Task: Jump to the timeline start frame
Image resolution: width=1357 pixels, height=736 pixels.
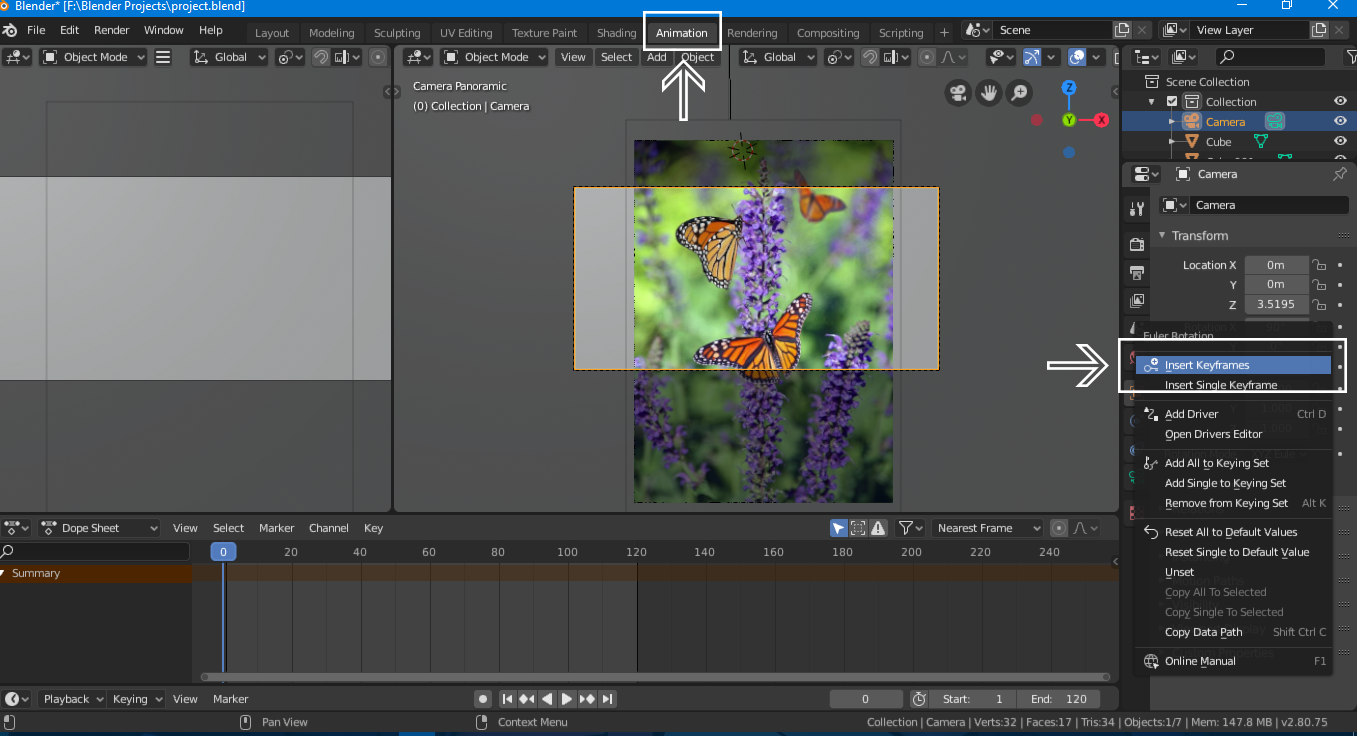Action: tap(507, 699)
